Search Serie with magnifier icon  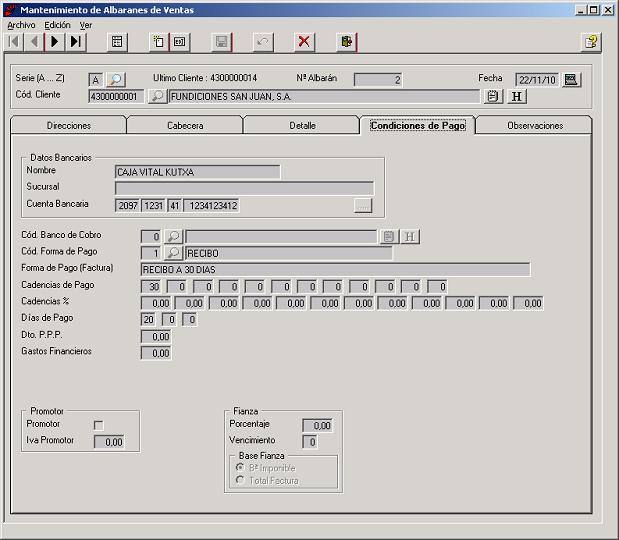click(116, 80)
